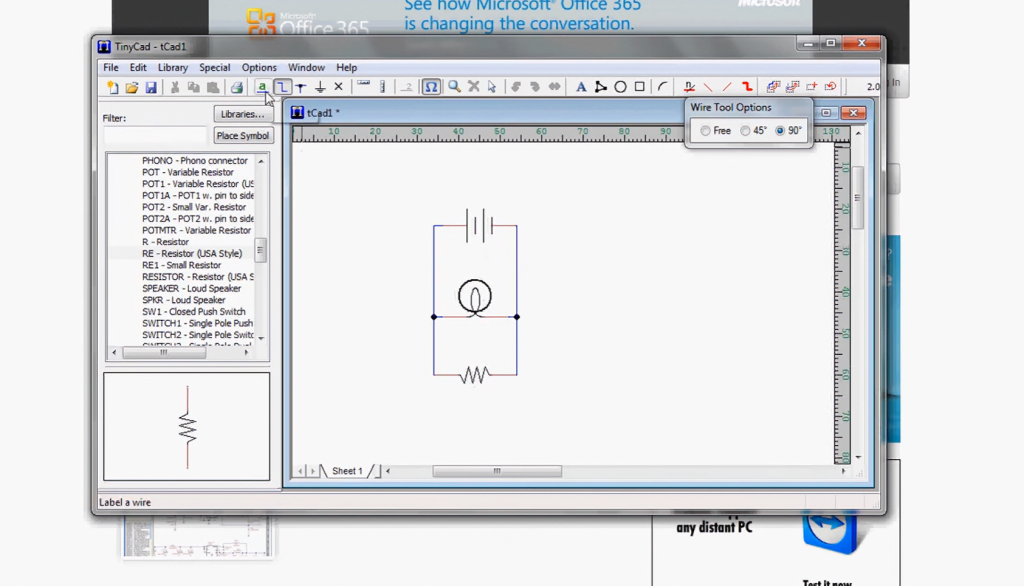Print the current schematic
Viewport: 1024px width, 586px height.
point(237,87)
